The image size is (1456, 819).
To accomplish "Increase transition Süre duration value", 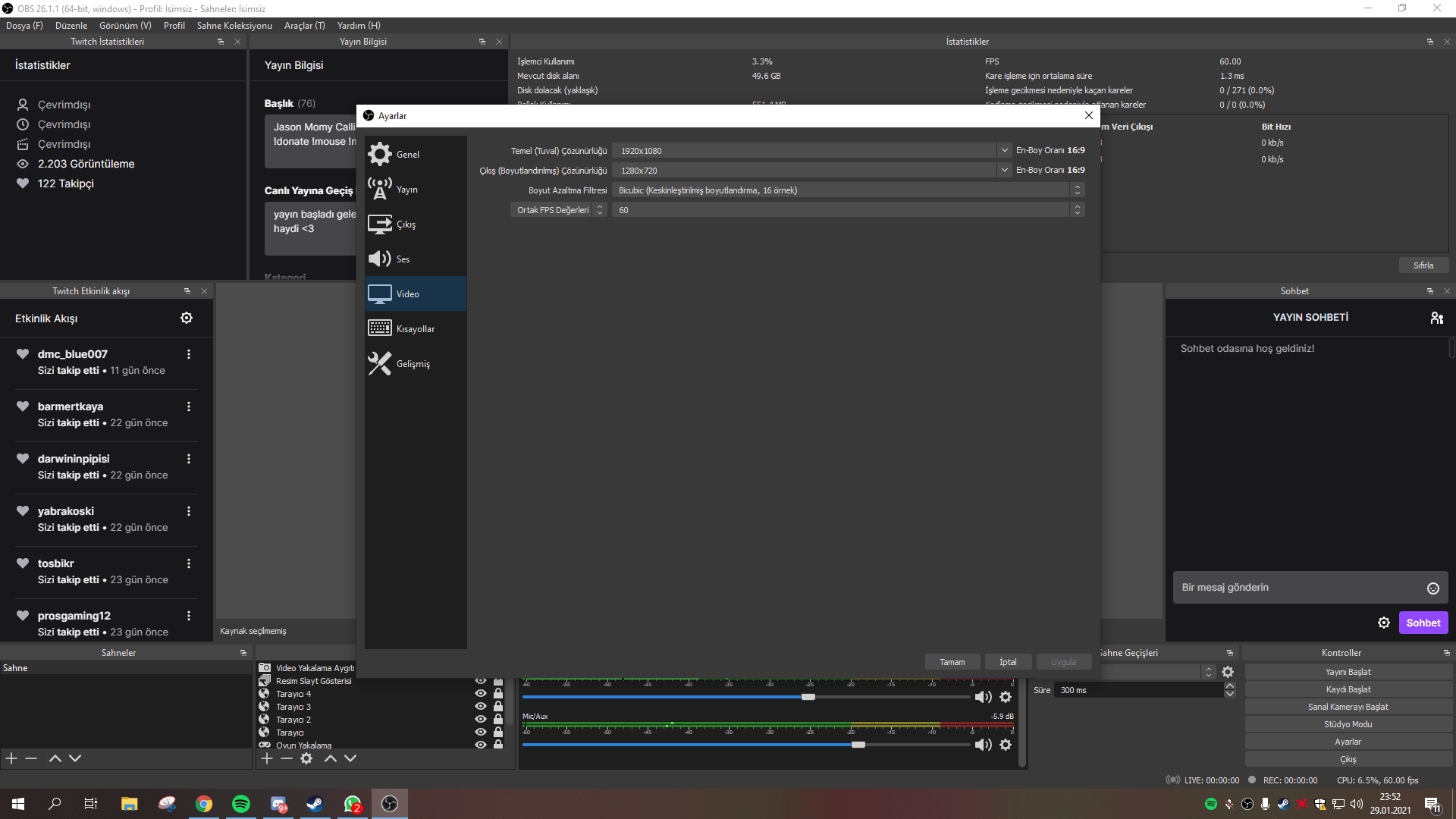I will (x=1230, y=686).
